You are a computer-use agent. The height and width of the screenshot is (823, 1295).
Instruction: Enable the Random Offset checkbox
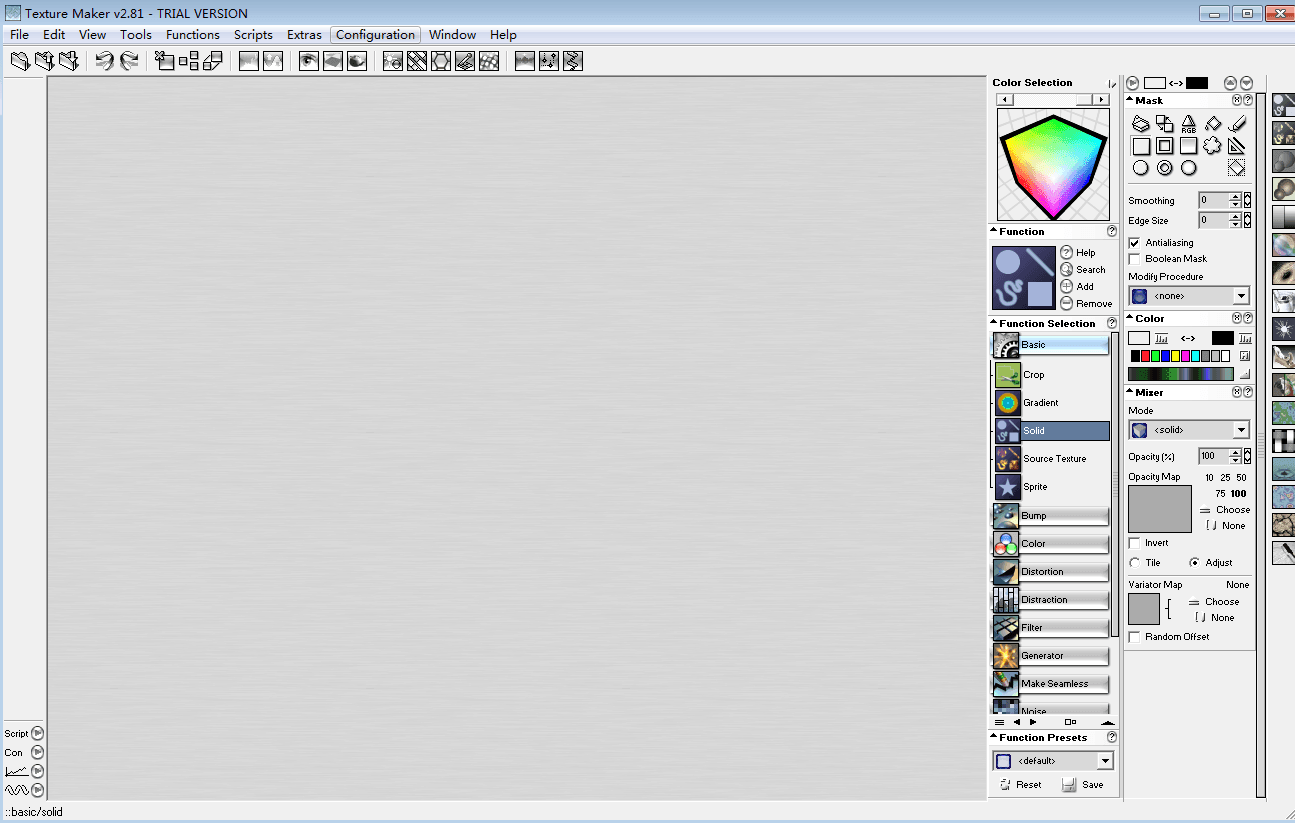tap(1132, 636)
